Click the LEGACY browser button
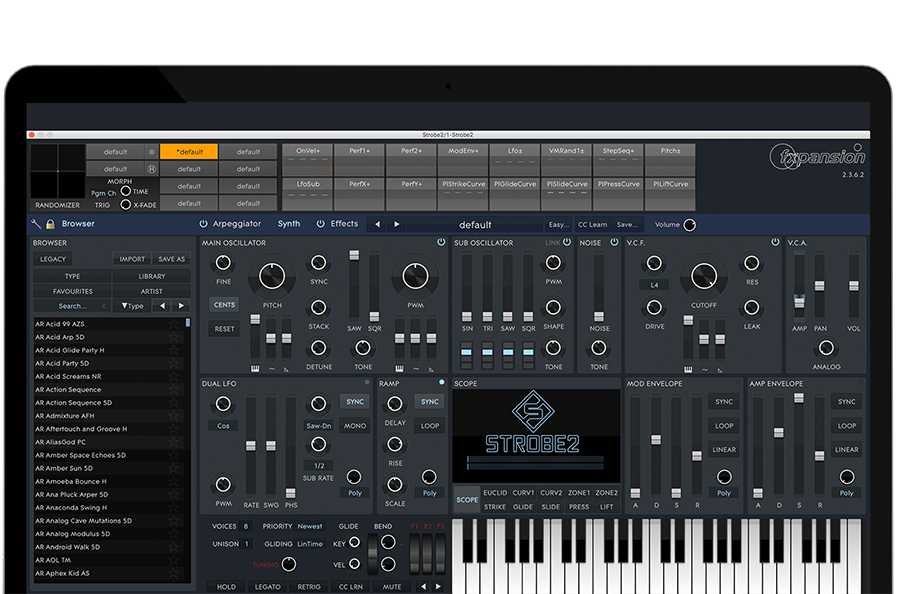The height and width of the screenshot is (594, 900). point(53,259)
